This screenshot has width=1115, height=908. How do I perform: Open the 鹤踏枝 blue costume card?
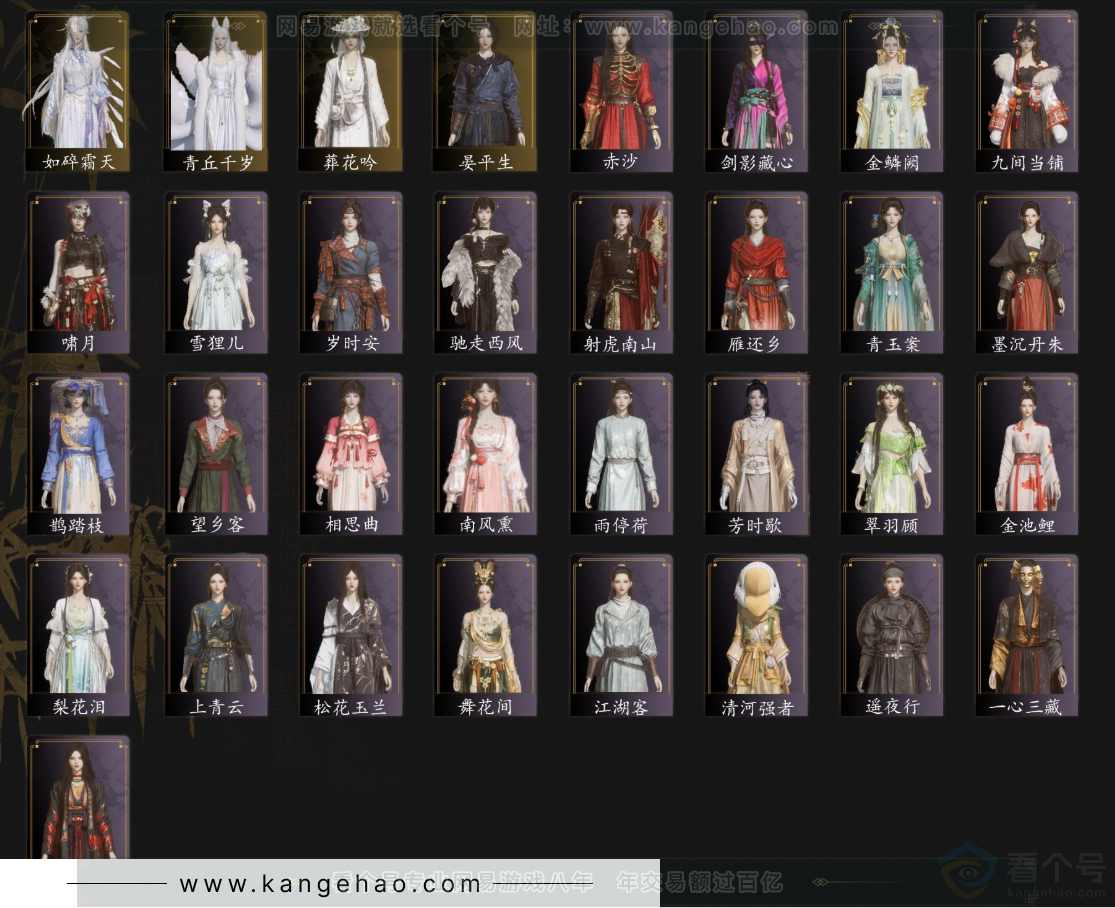[79, 454]
